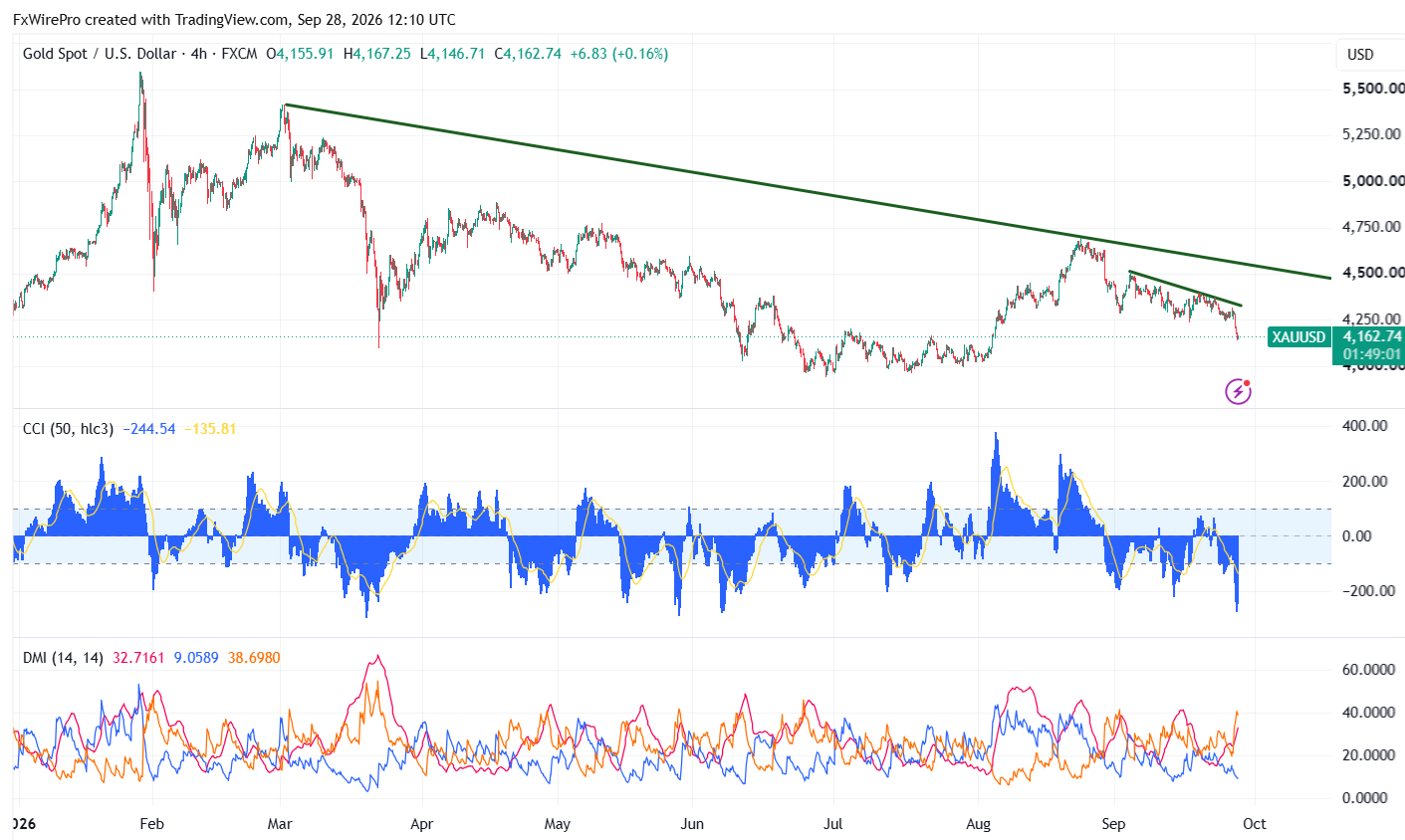Click the Mar label on time axis

point(280,824)
